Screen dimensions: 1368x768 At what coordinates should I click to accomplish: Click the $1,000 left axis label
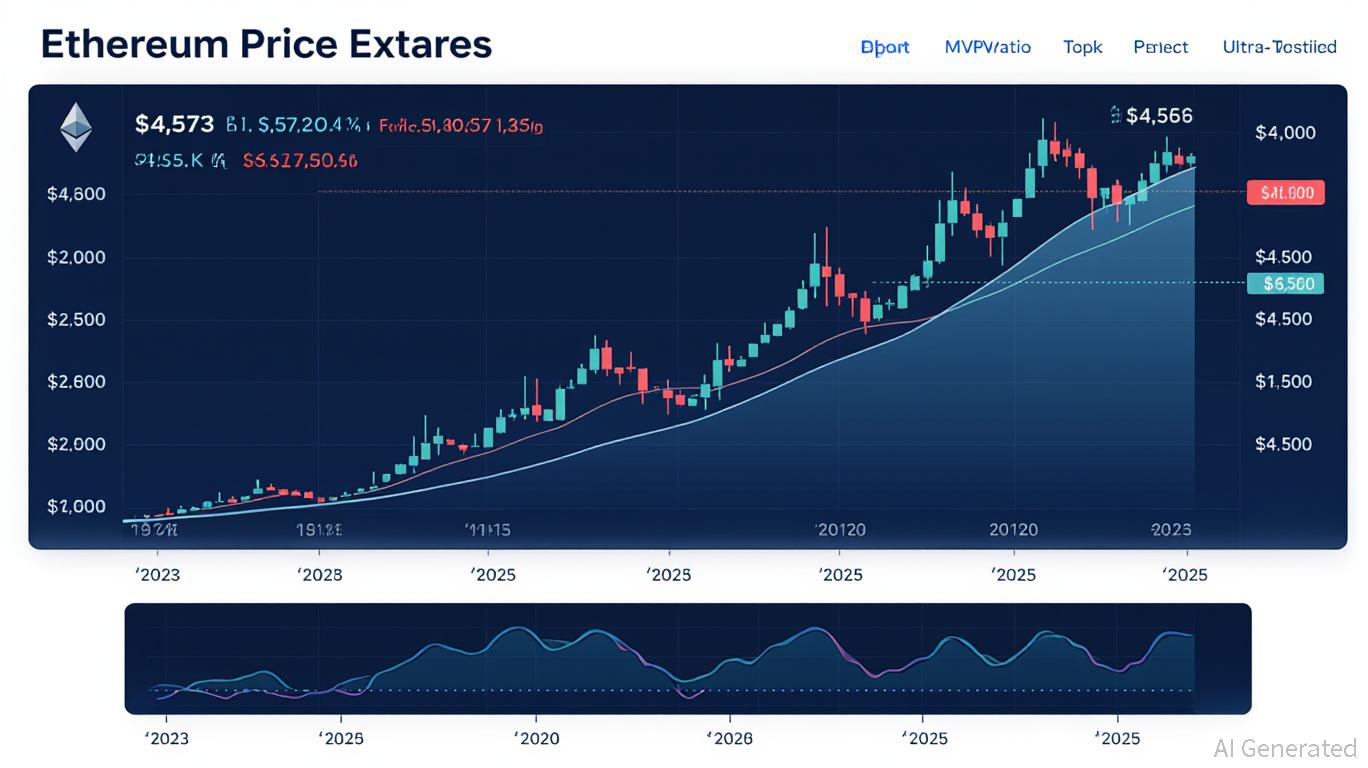point(76,507)
